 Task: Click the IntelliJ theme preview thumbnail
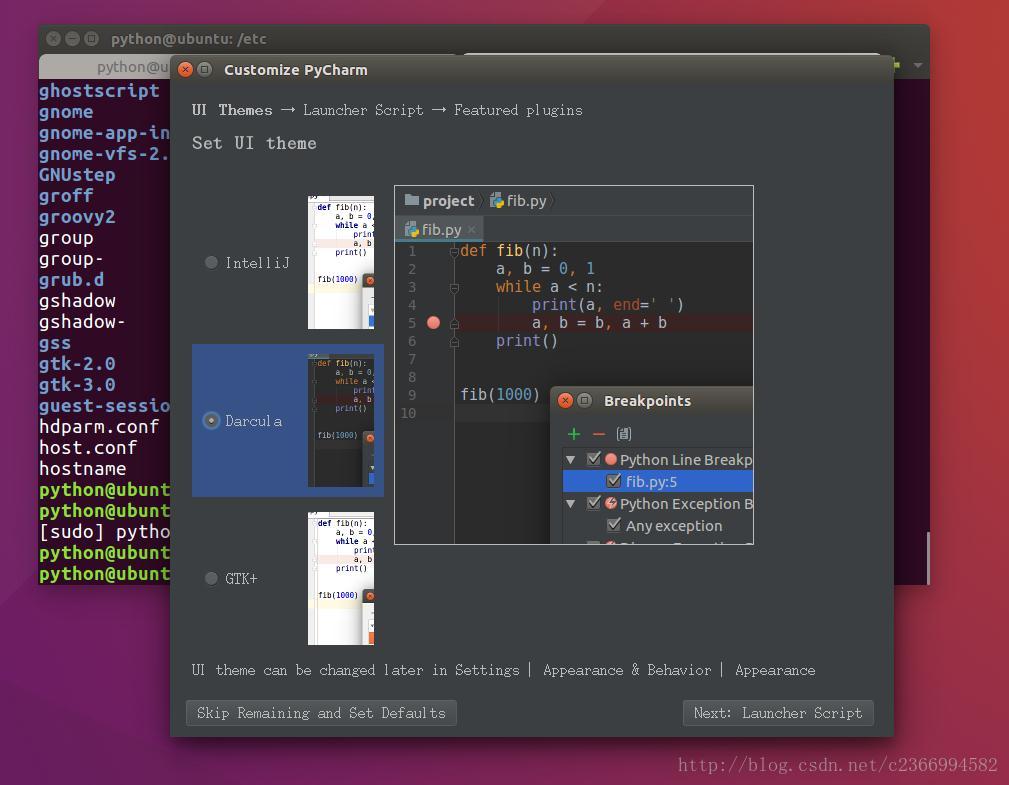pos(341,263)
